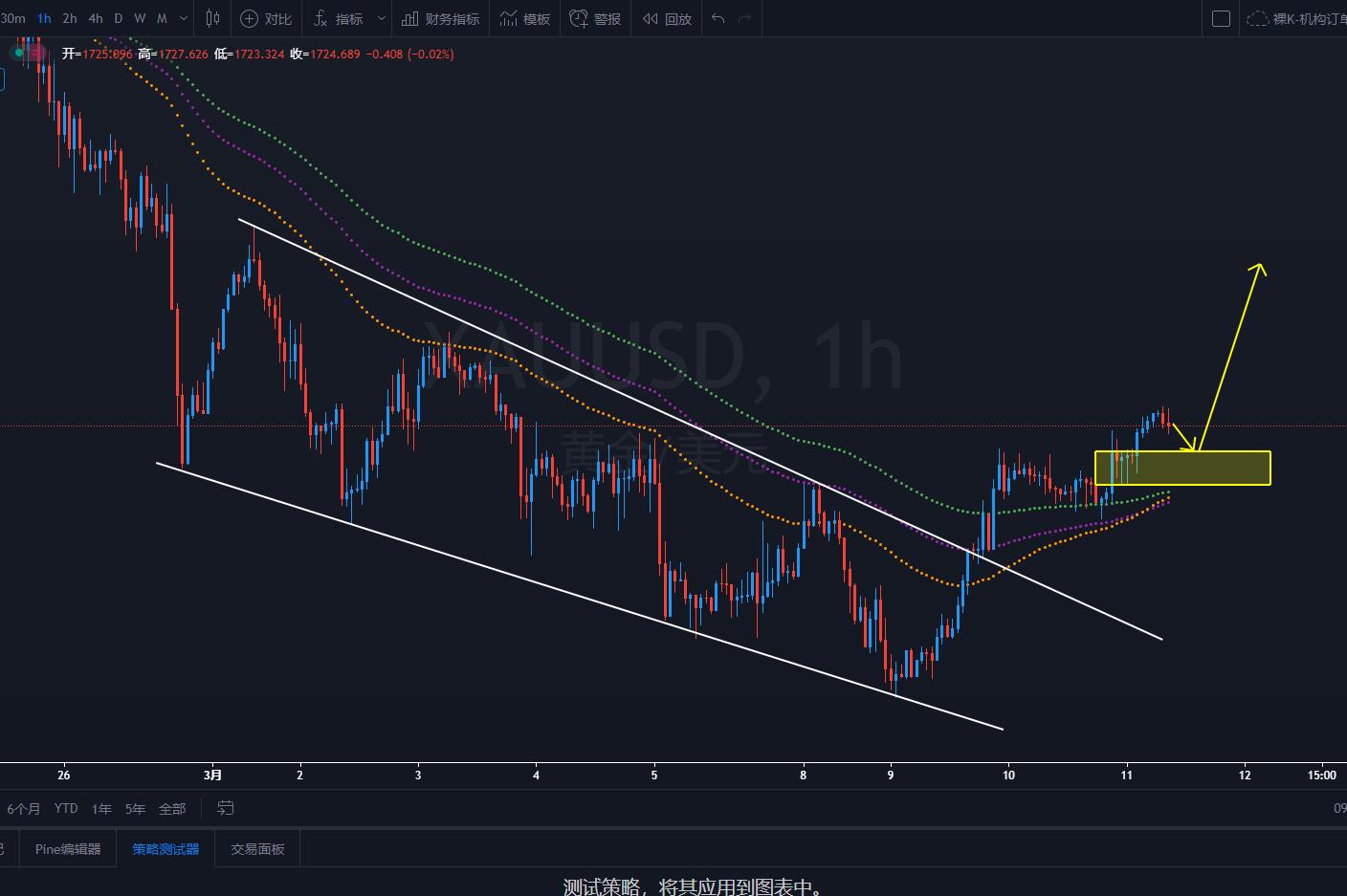
Task: Select the W weekly timeframe
Action: pos(140,18)
